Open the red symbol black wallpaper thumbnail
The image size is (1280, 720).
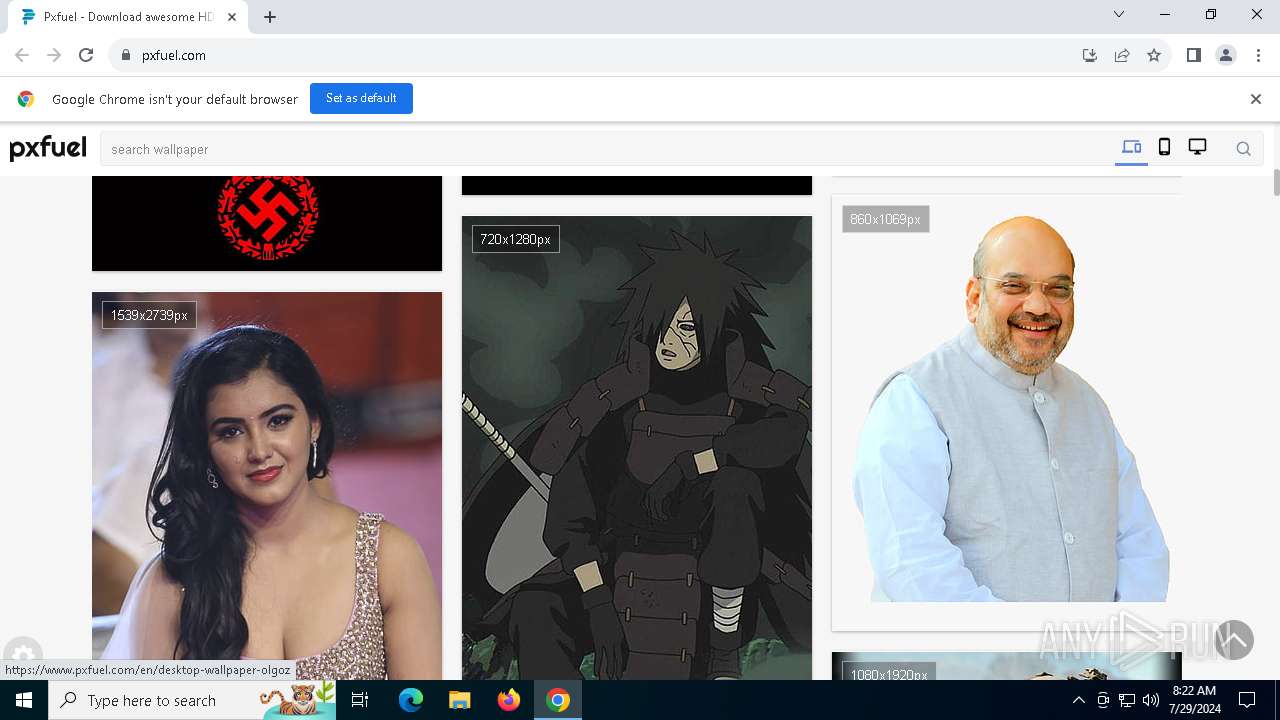point(267,222)
